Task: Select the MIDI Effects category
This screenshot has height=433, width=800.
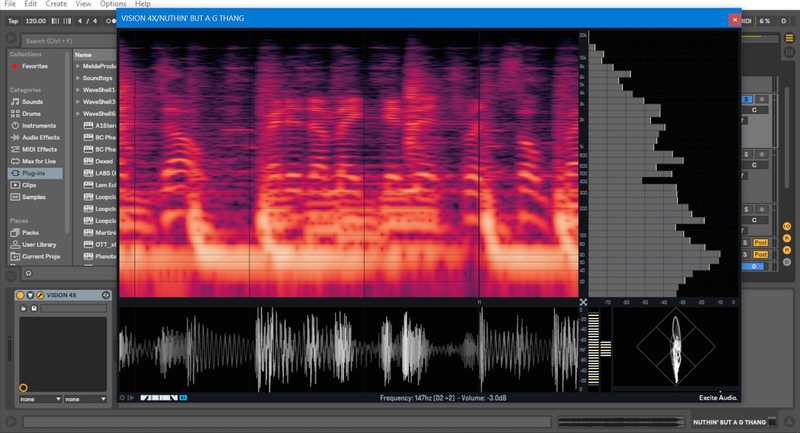Action: tap(16, 149)
